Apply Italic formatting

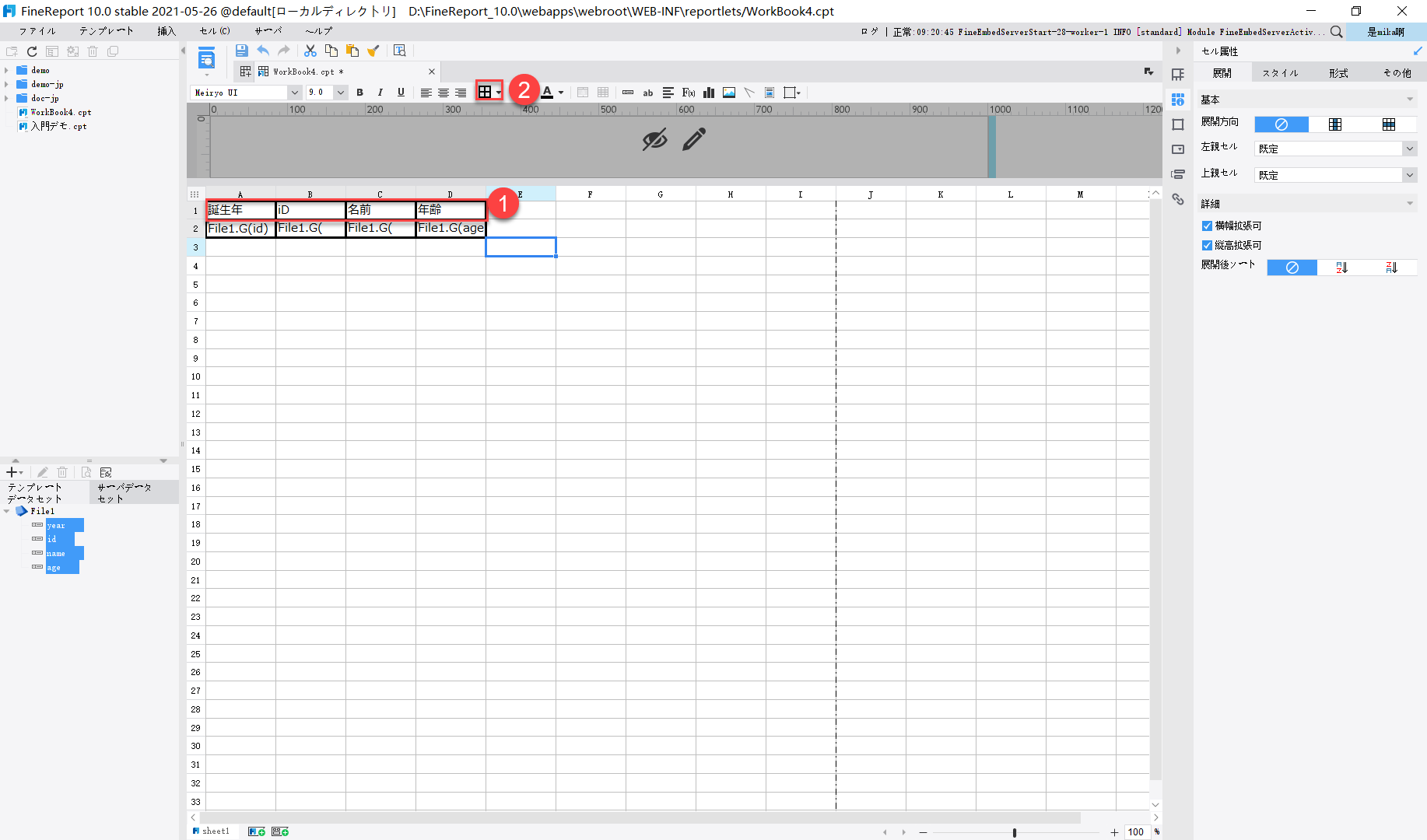click(x=380, y=93)
